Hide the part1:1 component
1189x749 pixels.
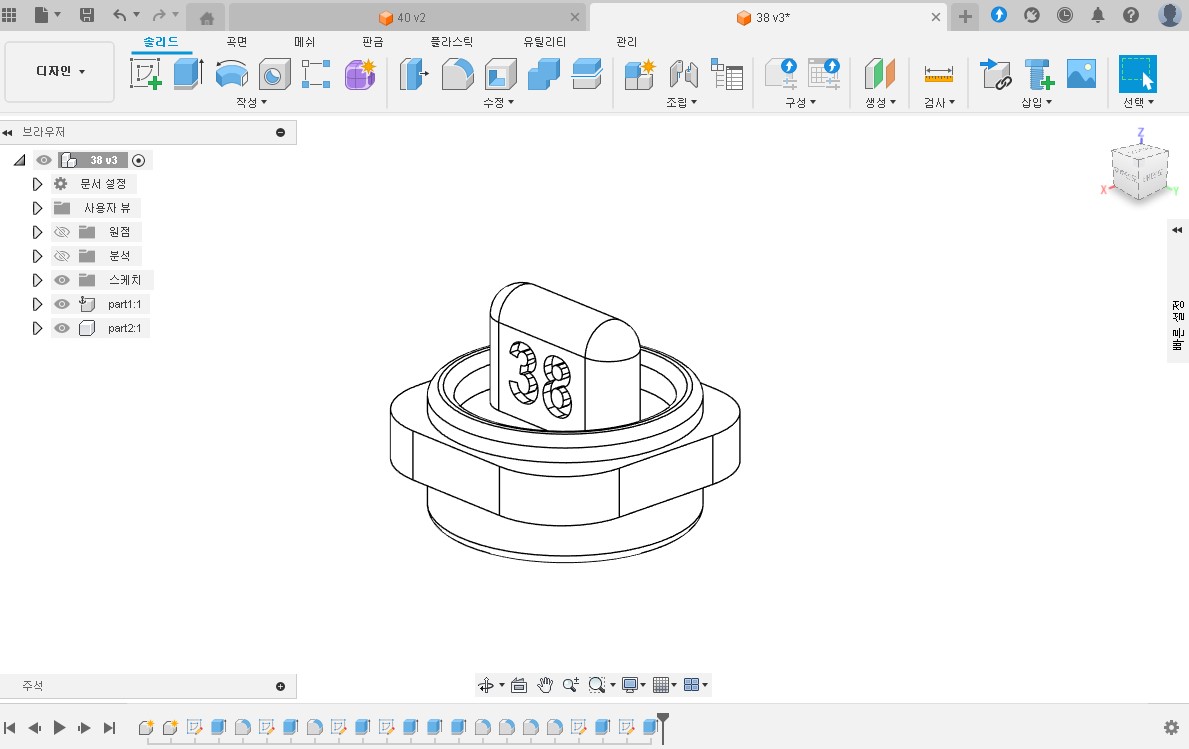coord(62,304)
